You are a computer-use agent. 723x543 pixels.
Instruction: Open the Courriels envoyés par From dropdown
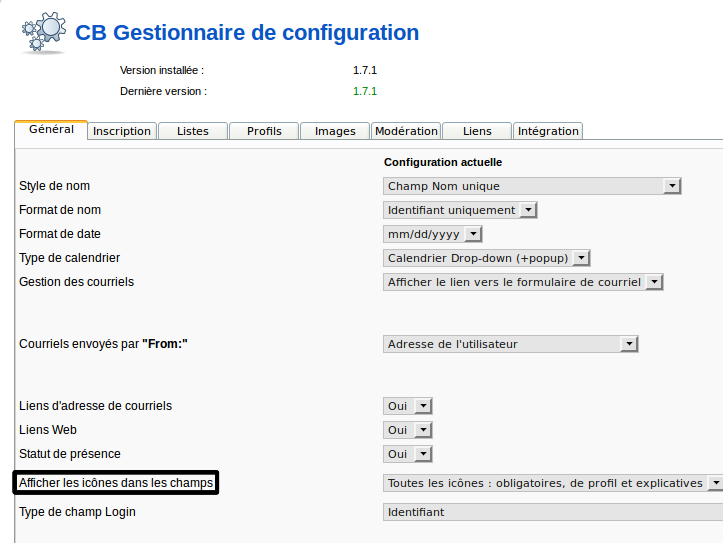click(511, 344)
